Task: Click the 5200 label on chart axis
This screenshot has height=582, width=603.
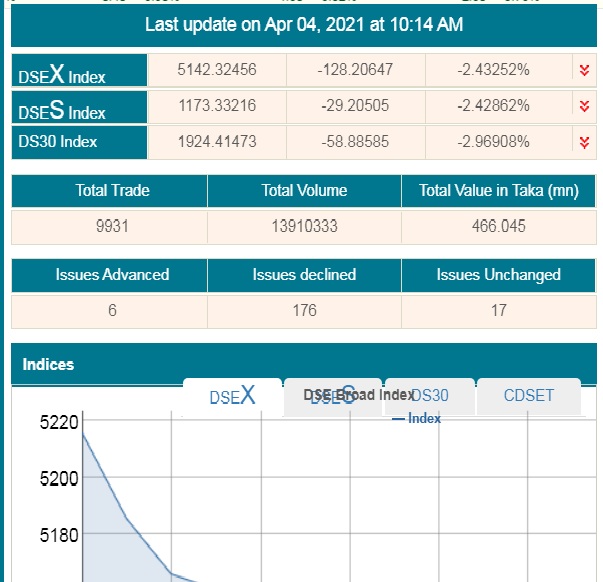Action: point(58,478)
